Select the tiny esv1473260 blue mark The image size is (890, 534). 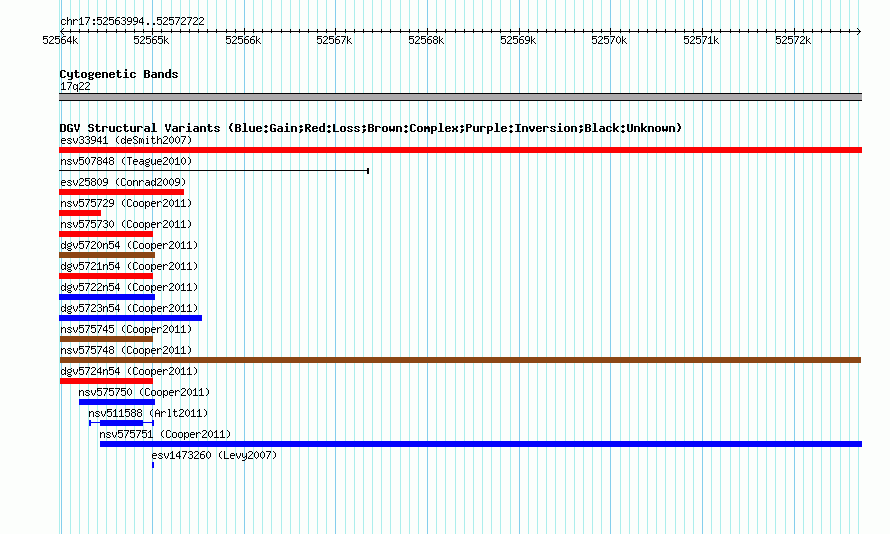(x=153, y=465)
